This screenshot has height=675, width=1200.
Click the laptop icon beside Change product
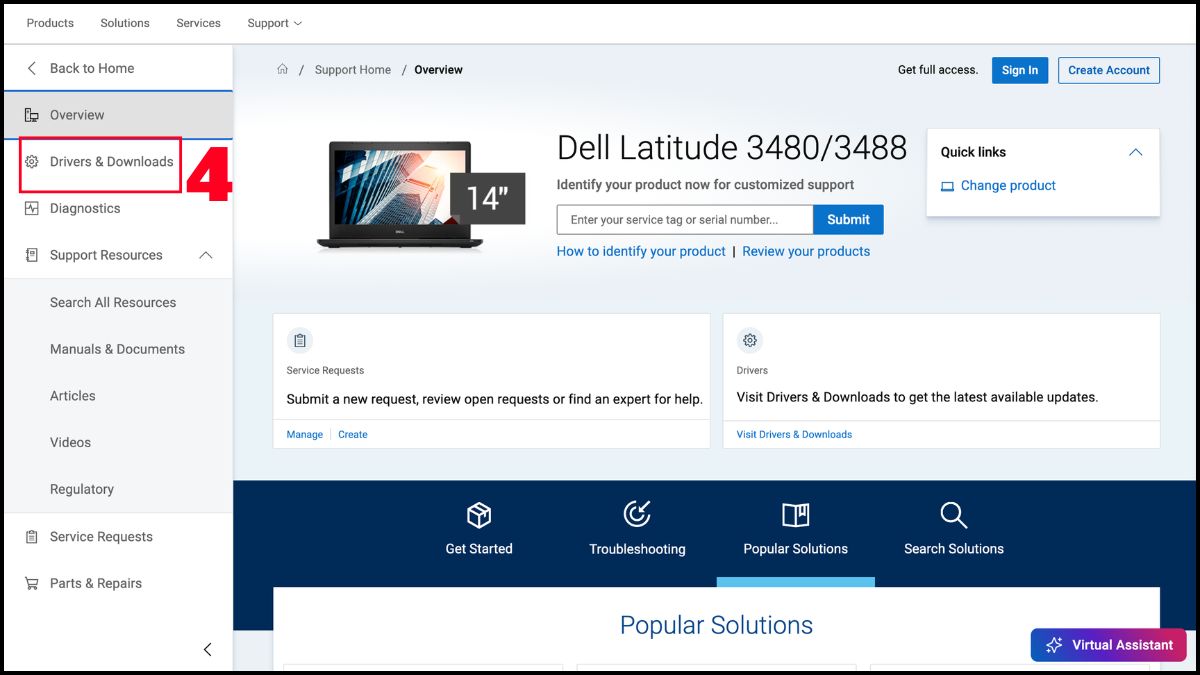(x=947, y=186)
